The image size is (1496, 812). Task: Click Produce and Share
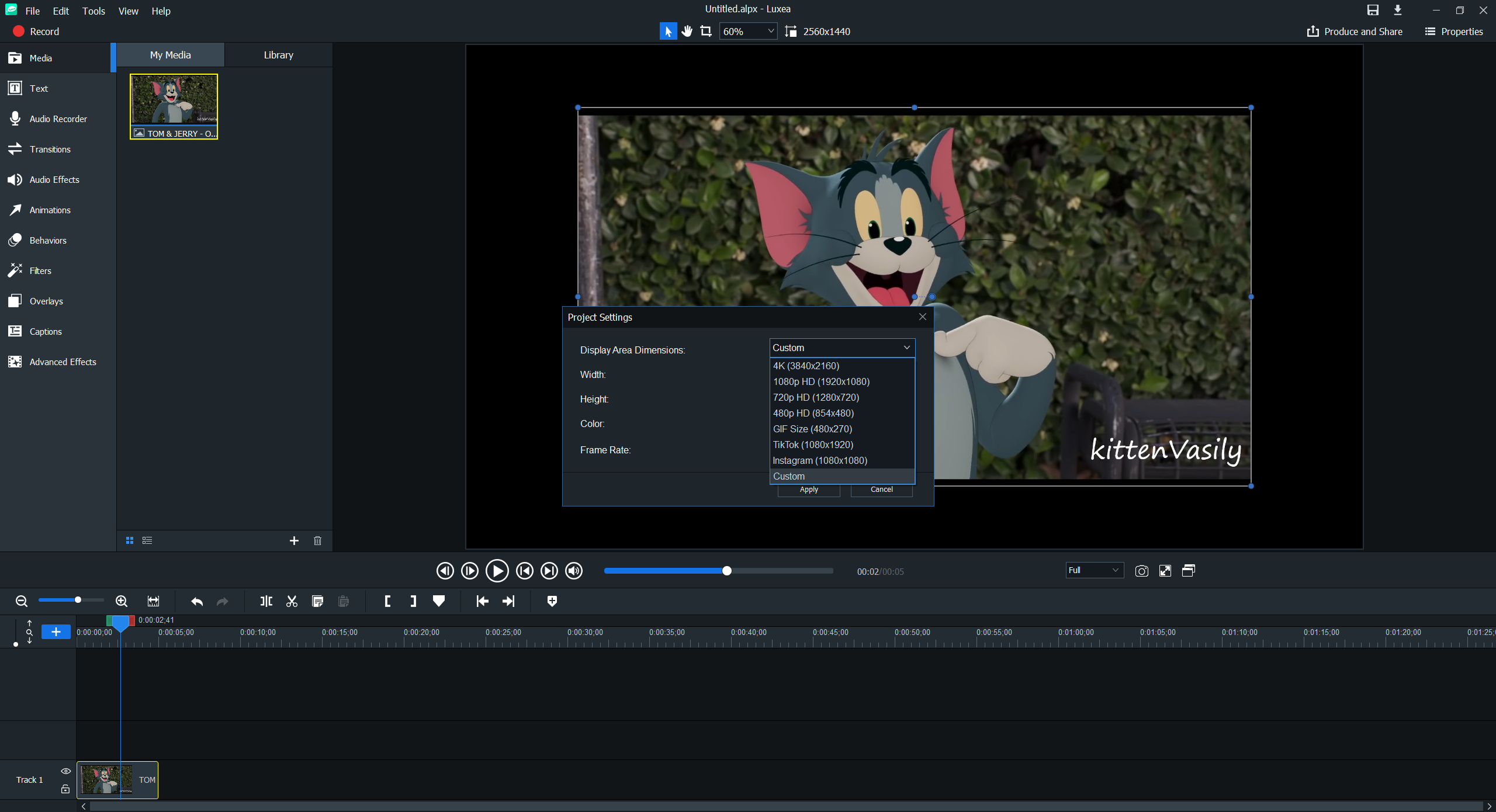(x=1355, y=32)
